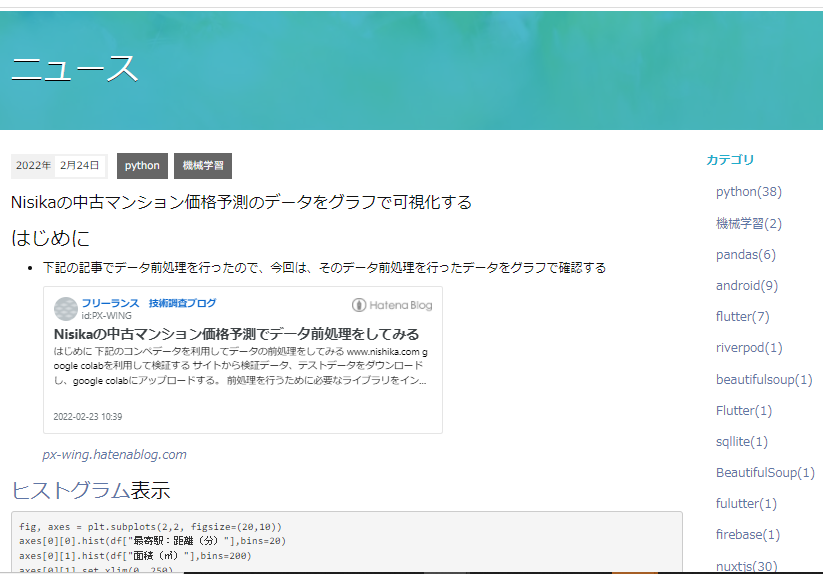The height and width of the screenshot is (574, 823).
Task: Open firebase(1) category
Action: (747, 534)
